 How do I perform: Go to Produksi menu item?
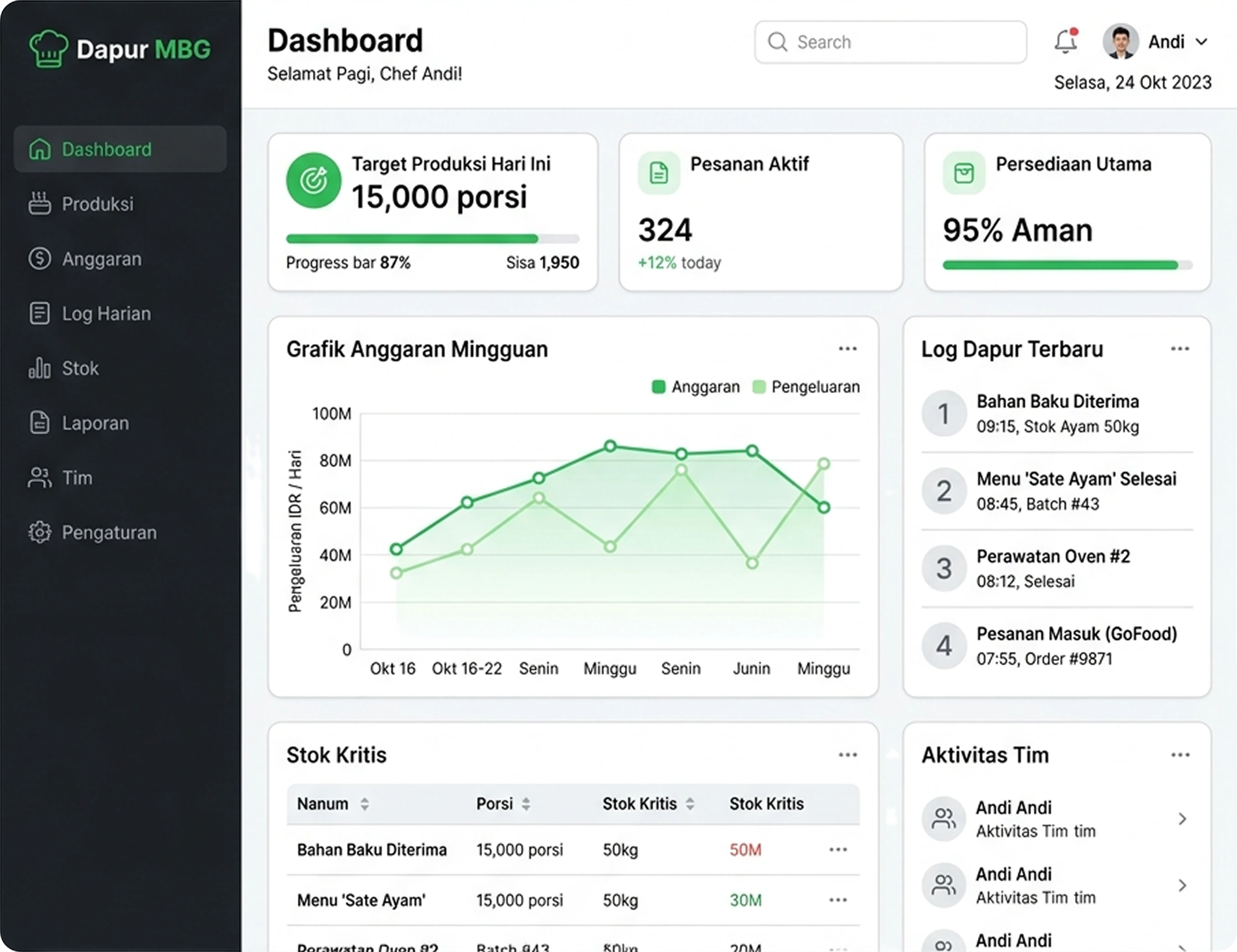click(120, 204)
